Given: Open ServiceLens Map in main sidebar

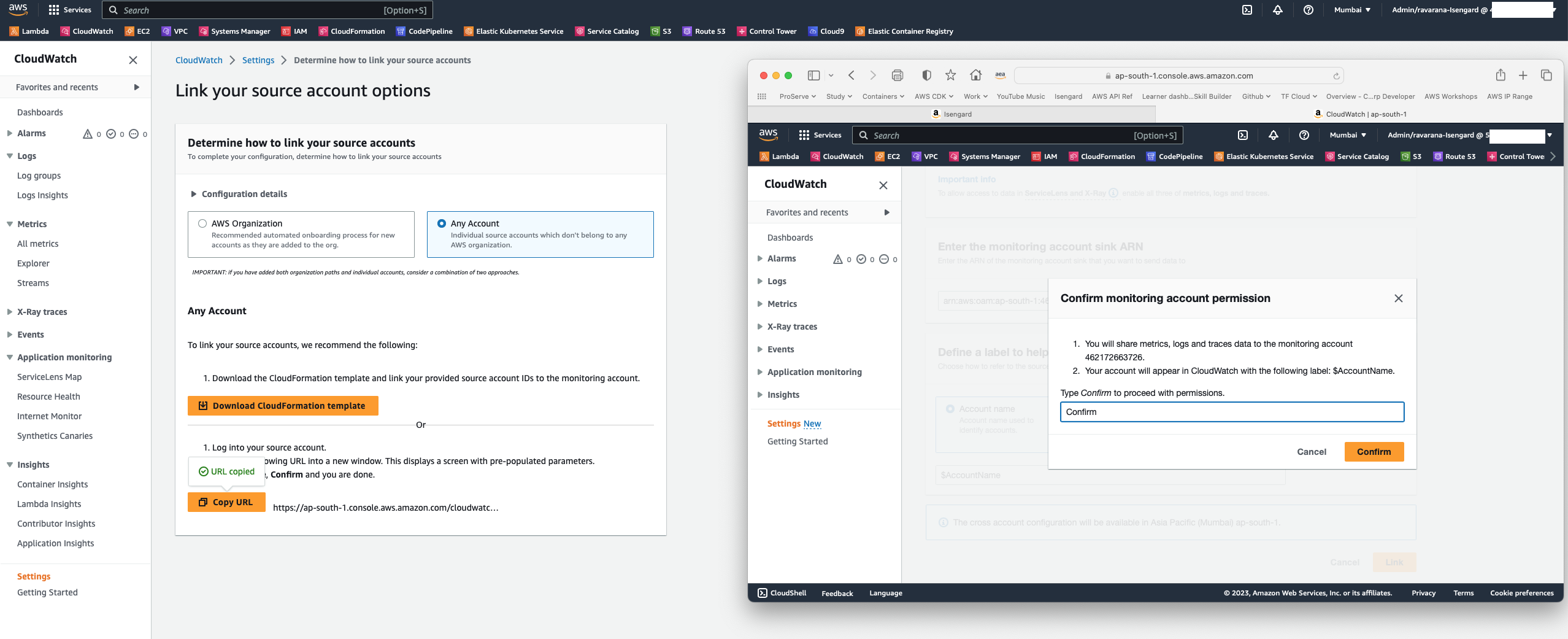Looking at the screenshot, I should [x=50, y=377].
